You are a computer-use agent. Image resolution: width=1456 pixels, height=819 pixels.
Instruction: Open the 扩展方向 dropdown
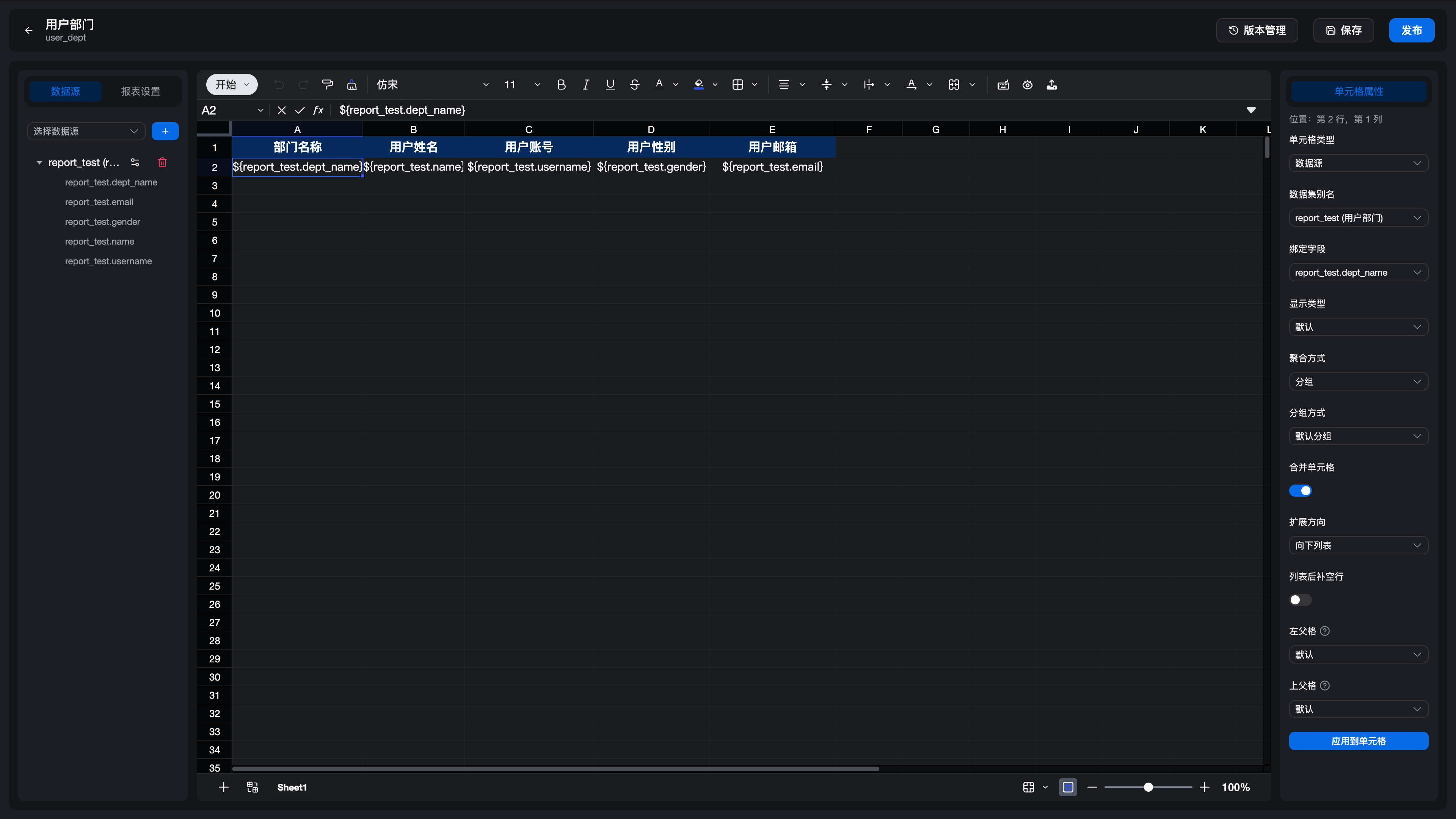tap(1358, 546)
